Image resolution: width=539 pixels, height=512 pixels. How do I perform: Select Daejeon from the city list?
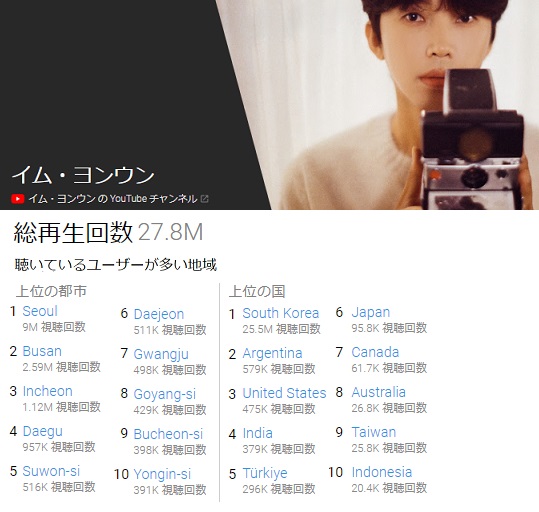tap(159, 314)
